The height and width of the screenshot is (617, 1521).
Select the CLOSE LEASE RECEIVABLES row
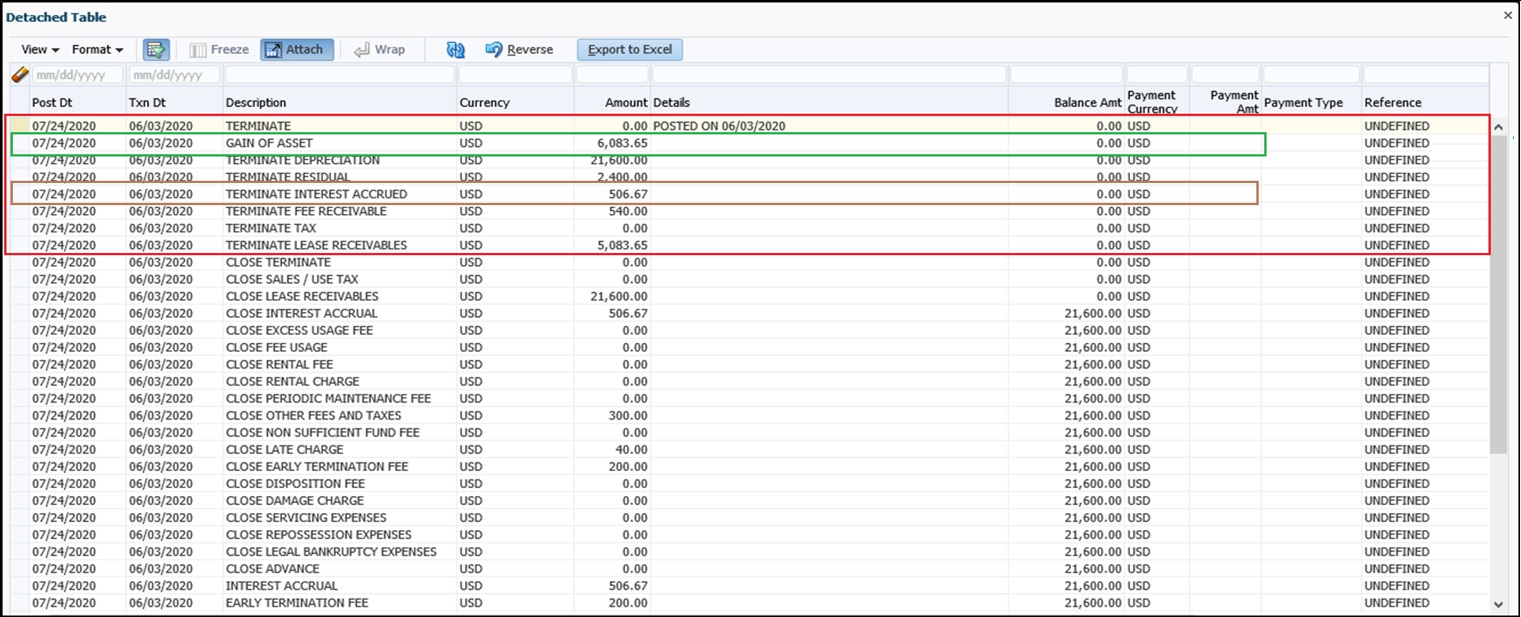749,296
